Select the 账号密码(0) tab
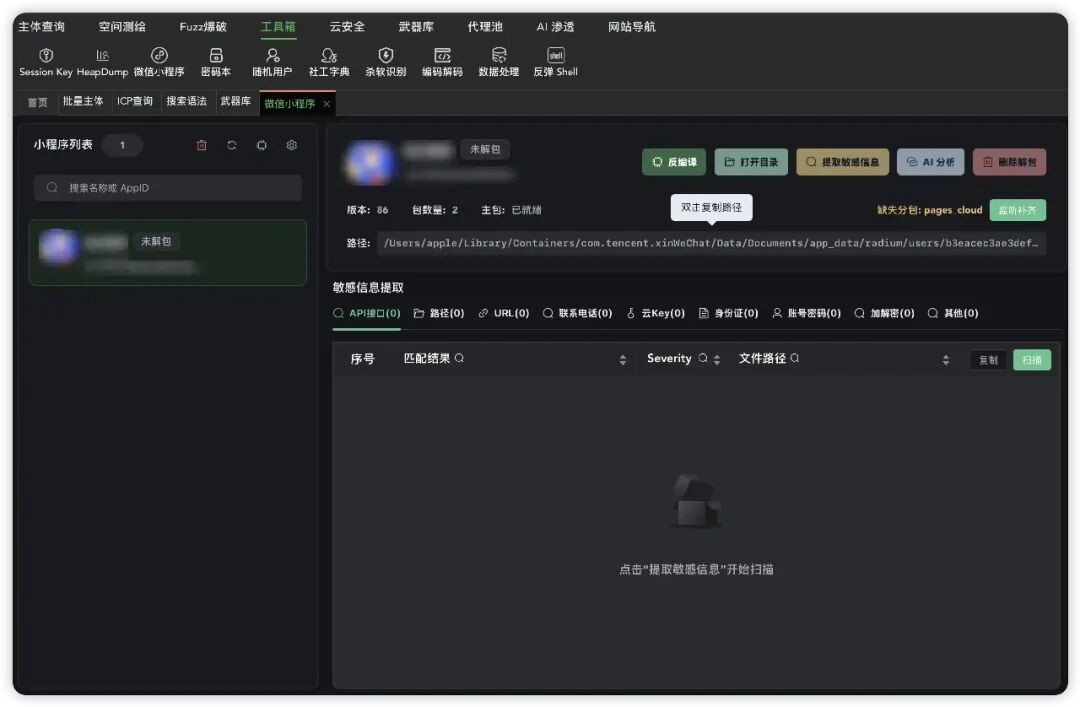 pyautogui.click(x=807, y=314)
